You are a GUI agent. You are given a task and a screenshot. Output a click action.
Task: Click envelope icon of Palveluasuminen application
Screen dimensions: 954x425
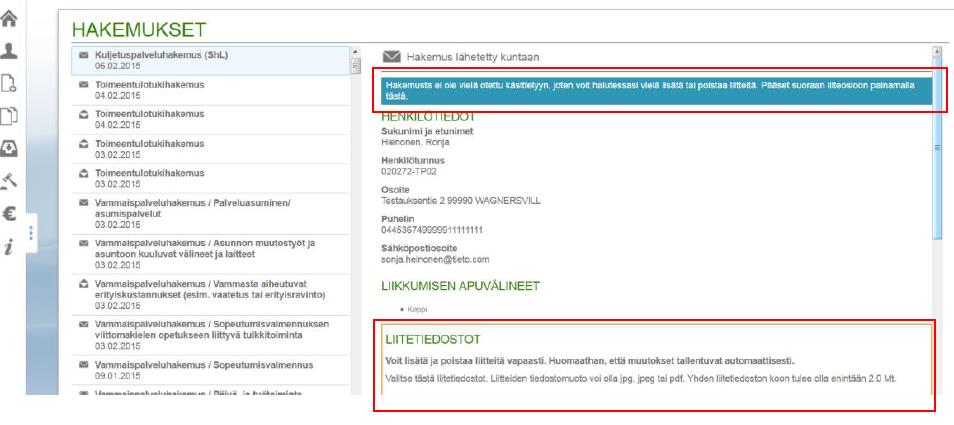pos(84,203)
